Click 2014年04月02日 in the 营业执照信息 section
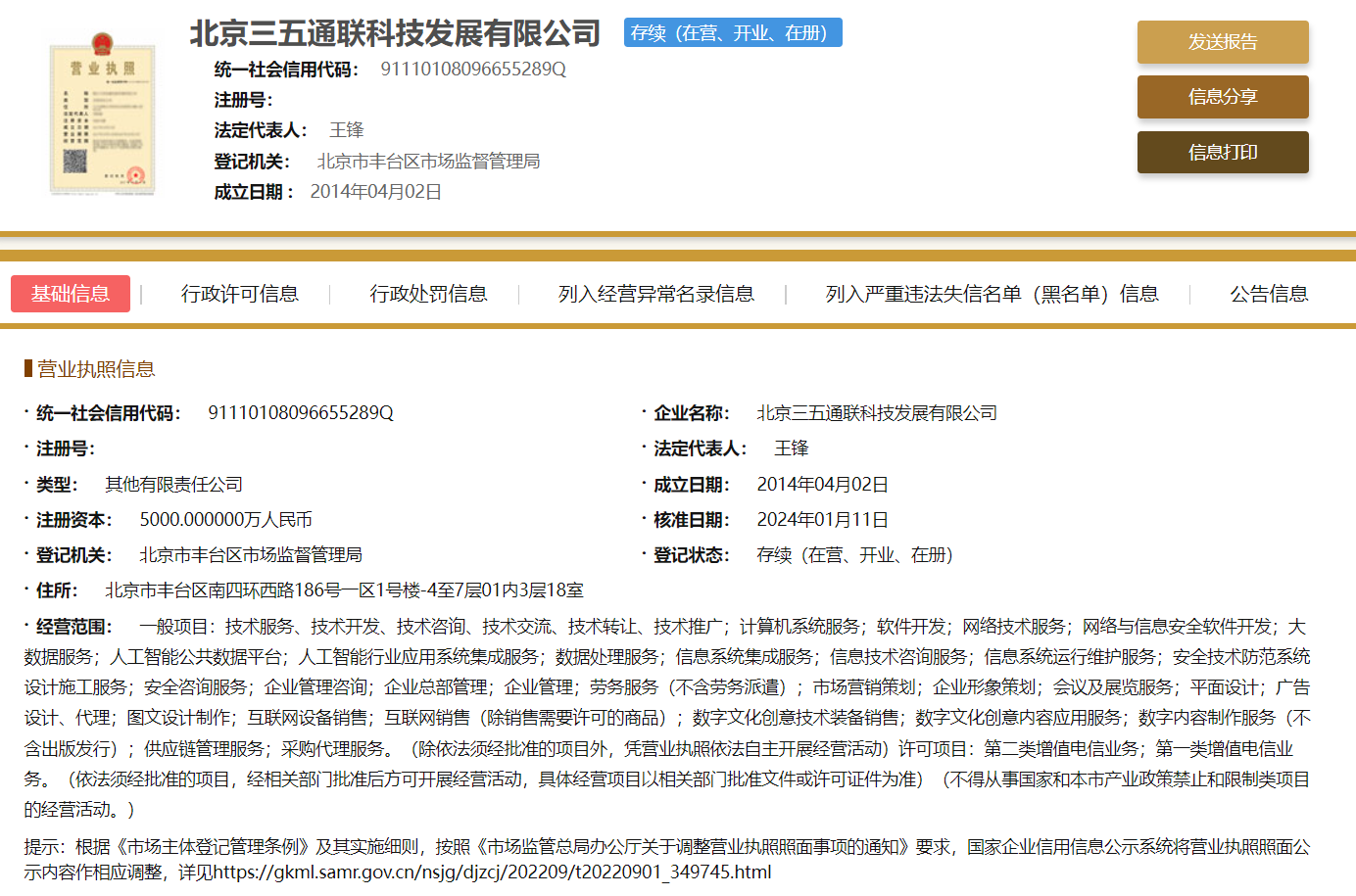Image resolution: width=1356 pixels, height=896 pixels. coord(823,485)
